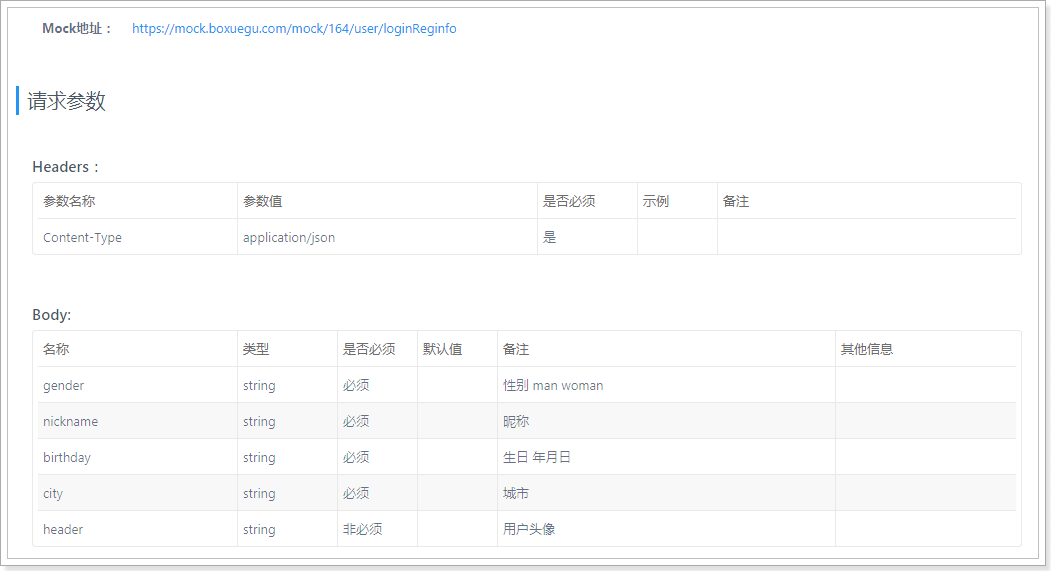Click the city field name cell
This screenshot has height=571, width=1051.
pyautogui.click(x=53, y=493)
